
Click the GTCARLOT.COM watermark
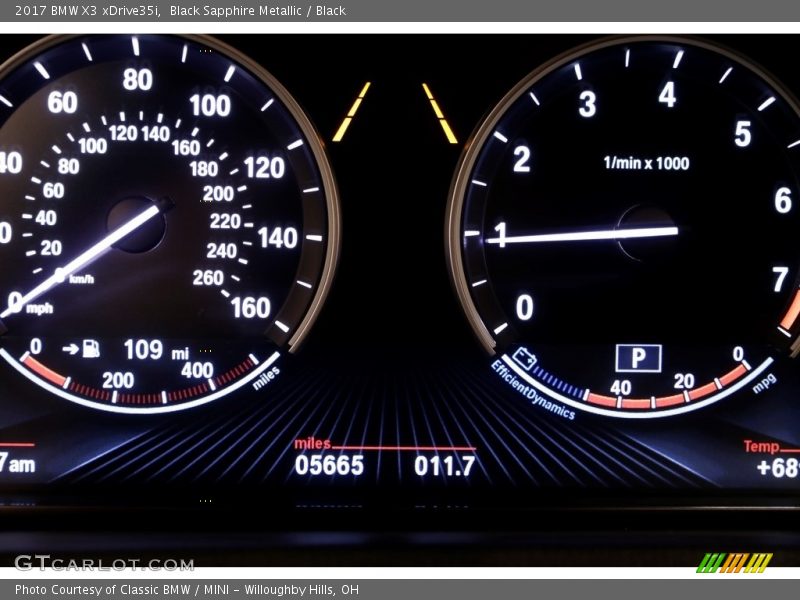click(x=104, y=563)
